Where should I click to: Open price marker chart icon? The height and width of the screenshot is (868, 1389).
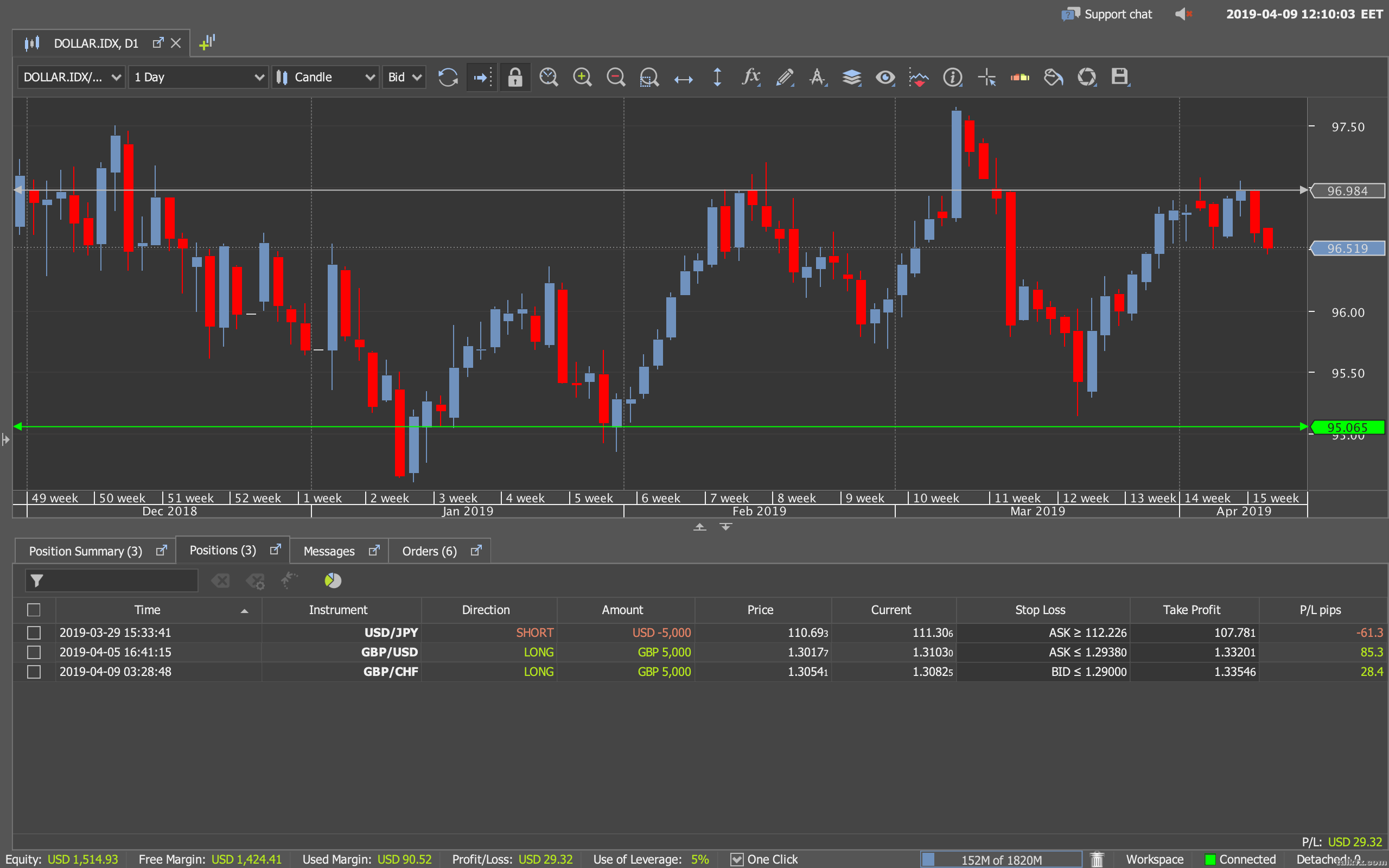[x=919, y=77]
